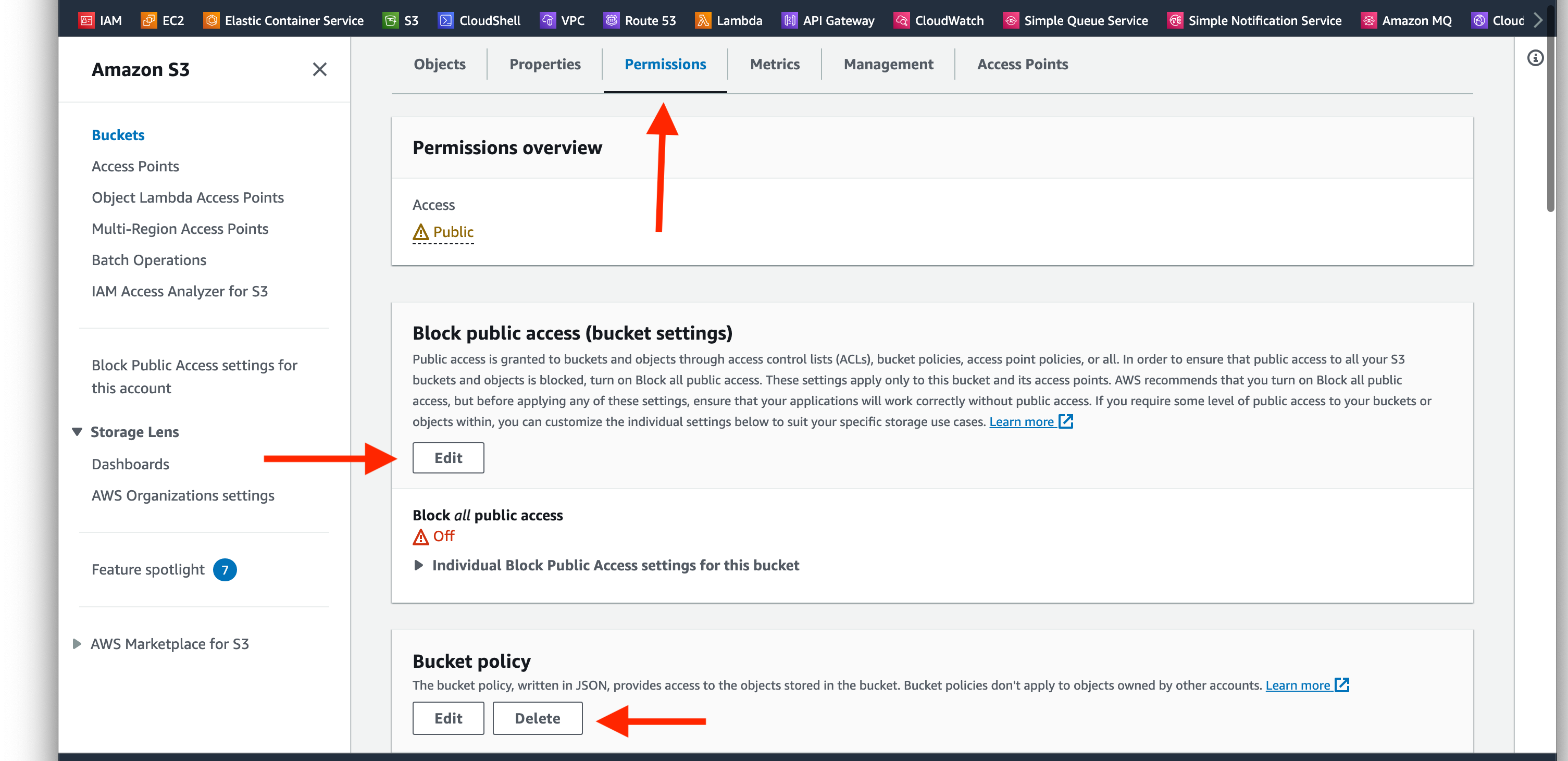1568x761 pixels.
Task: Open S3 shortcut icon in favorites bar
Action: tap(391, 21)
